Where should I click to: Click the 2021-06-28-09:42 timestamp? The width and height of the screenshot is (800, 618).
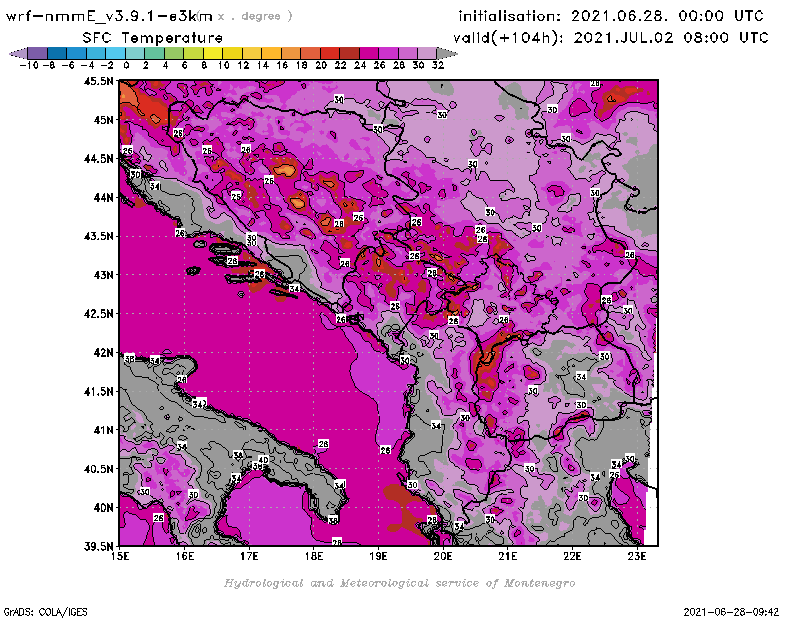pos(731,611)
